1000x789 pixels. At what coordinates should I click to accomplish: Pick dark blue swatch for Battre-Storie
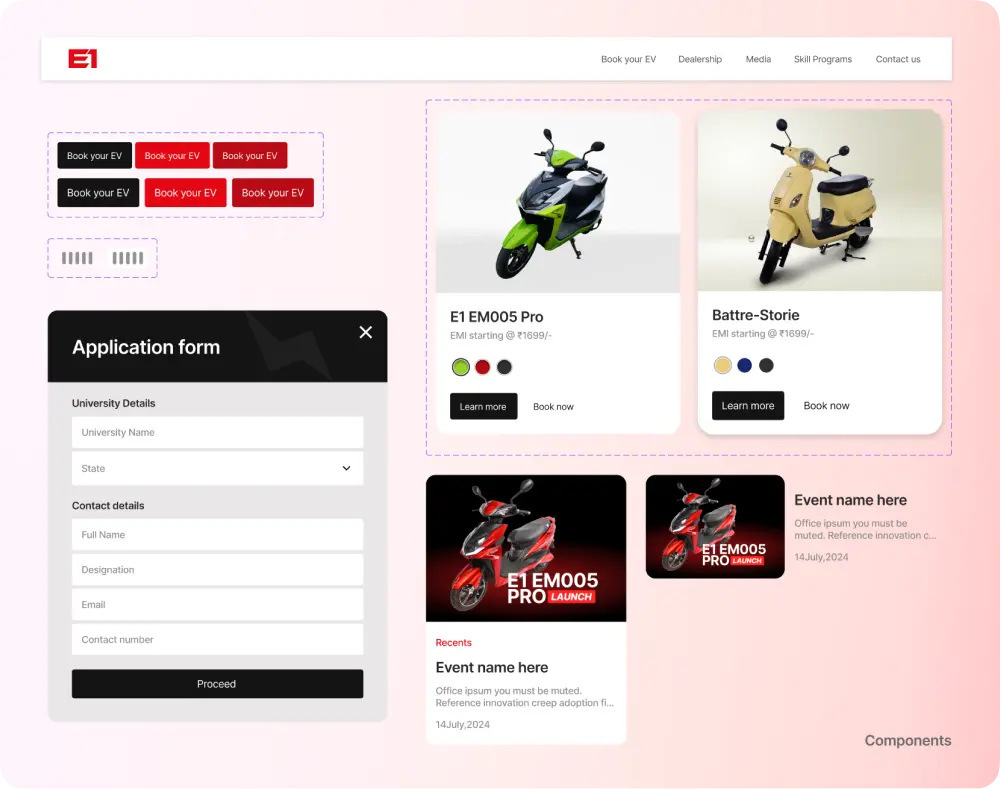[x=744, y=365]
